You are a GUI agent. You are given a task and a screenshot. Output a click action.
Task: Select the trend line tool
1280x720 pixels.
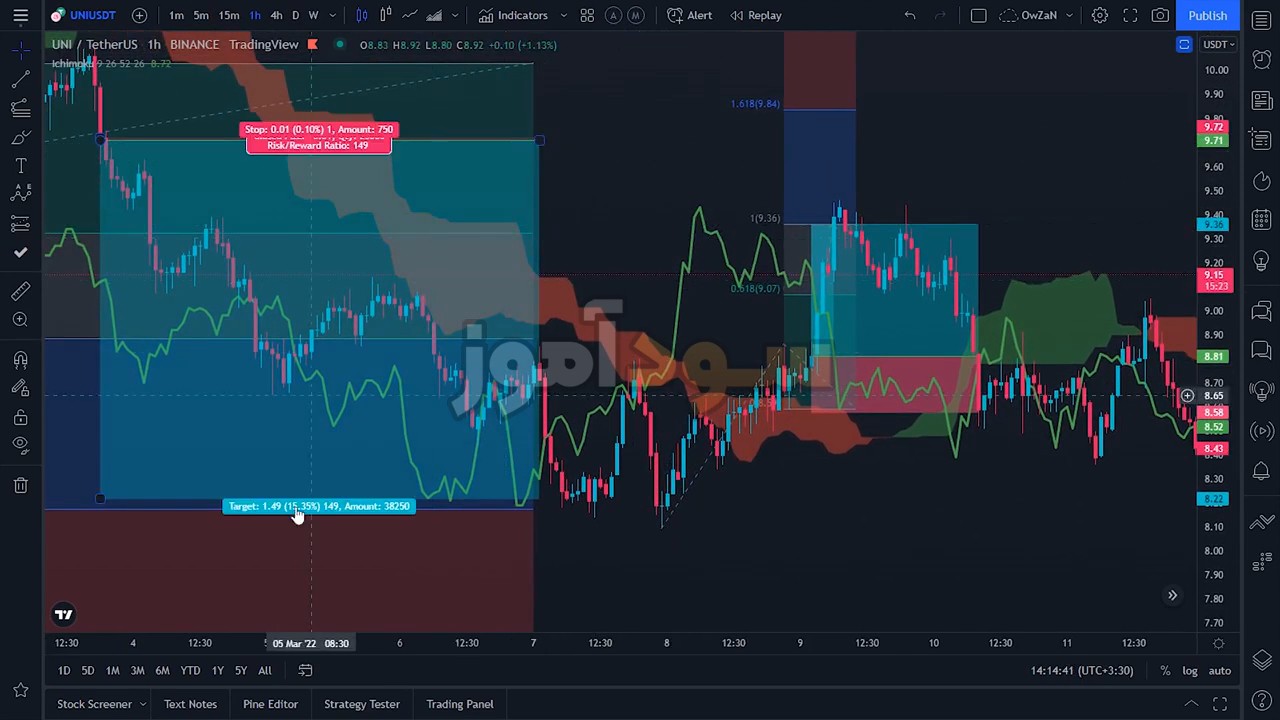20,80
